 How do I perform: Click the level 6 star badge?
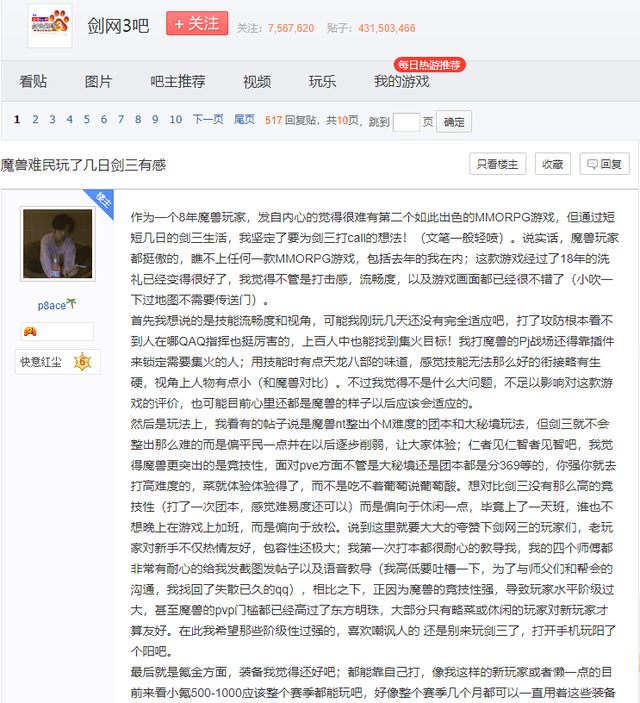click(83, 362)
